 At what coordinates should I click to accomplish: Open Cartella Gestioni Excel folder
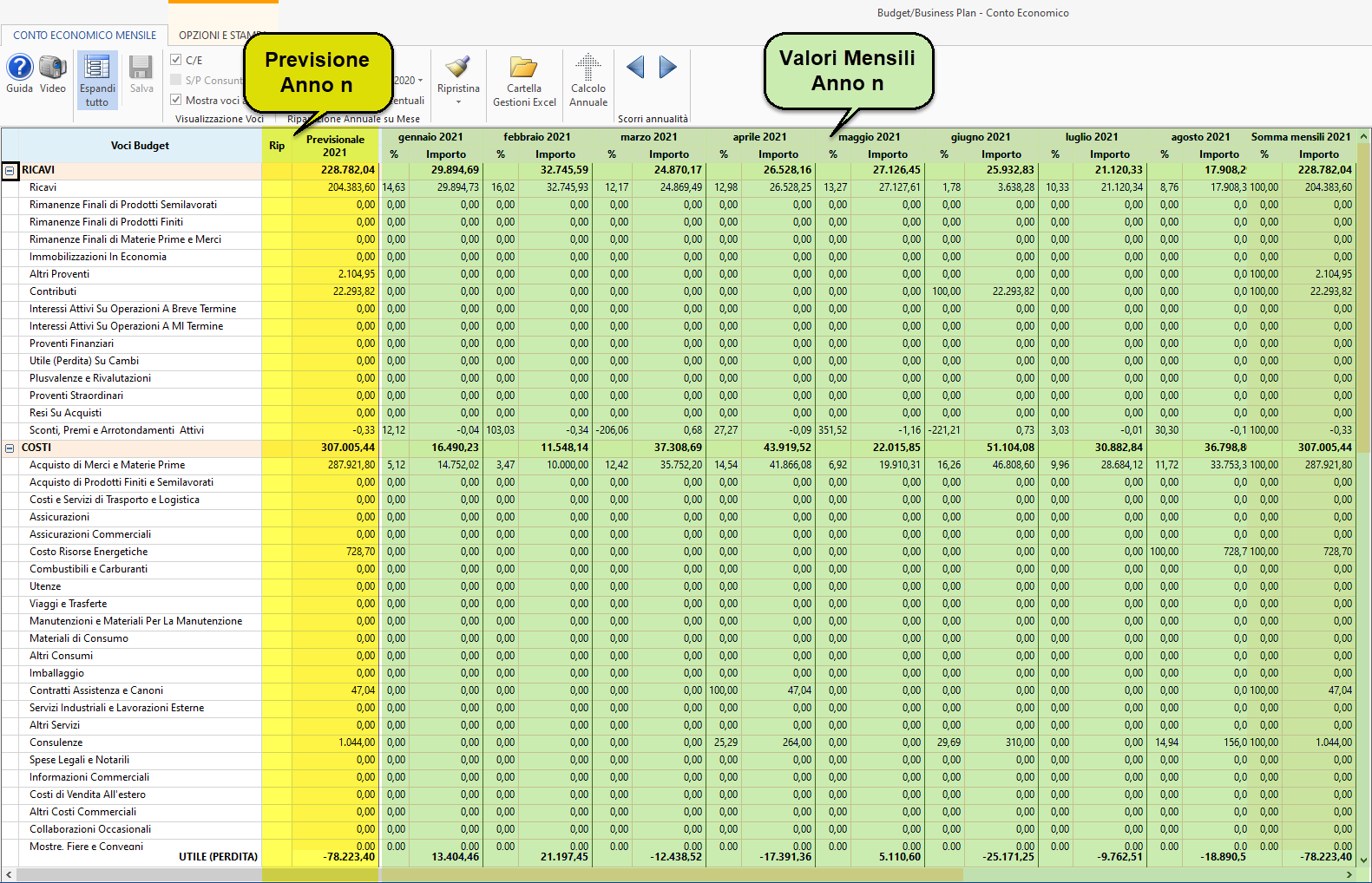(x=524, y=68)
